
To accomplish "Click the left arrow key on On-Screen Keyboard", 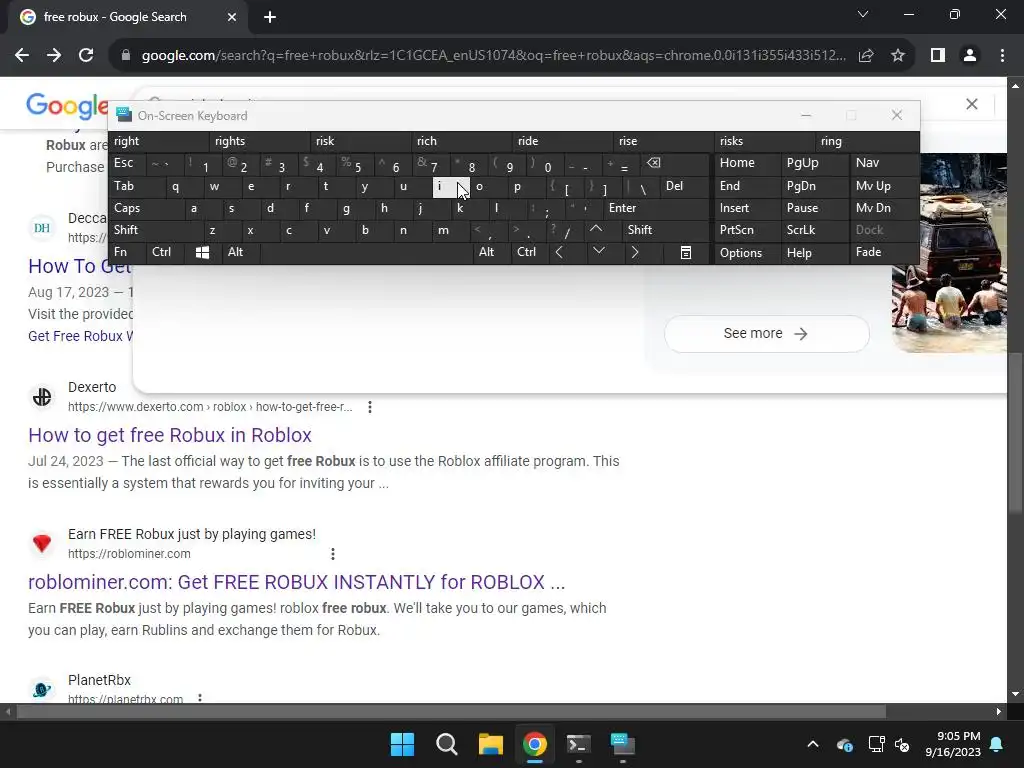I will [x=559, y=252].
